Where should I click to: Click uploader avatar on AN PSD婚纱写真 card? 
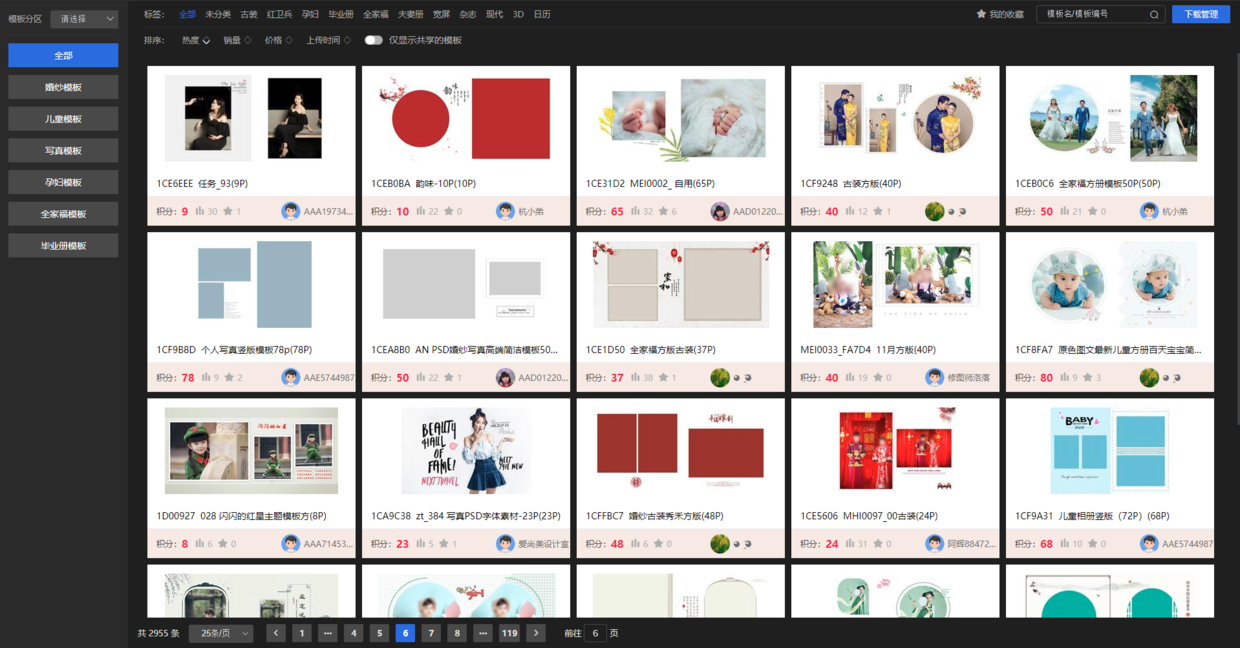(505, 378)
